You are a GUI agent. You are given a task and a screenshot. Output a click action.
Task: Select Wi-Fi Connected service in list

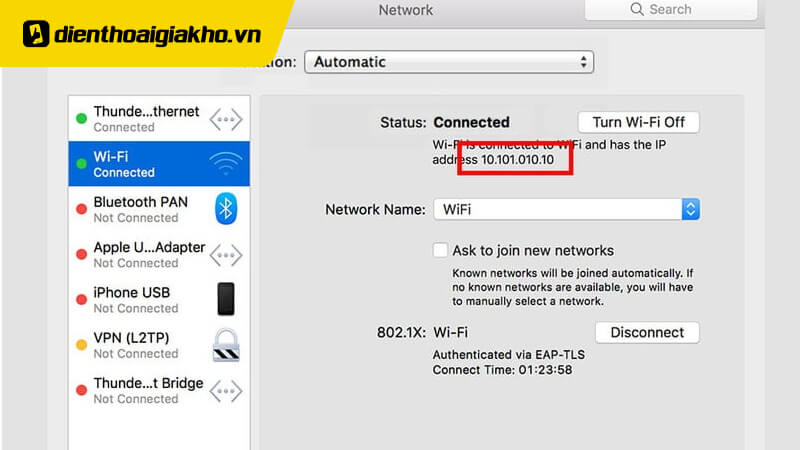[x=140, y=164]
